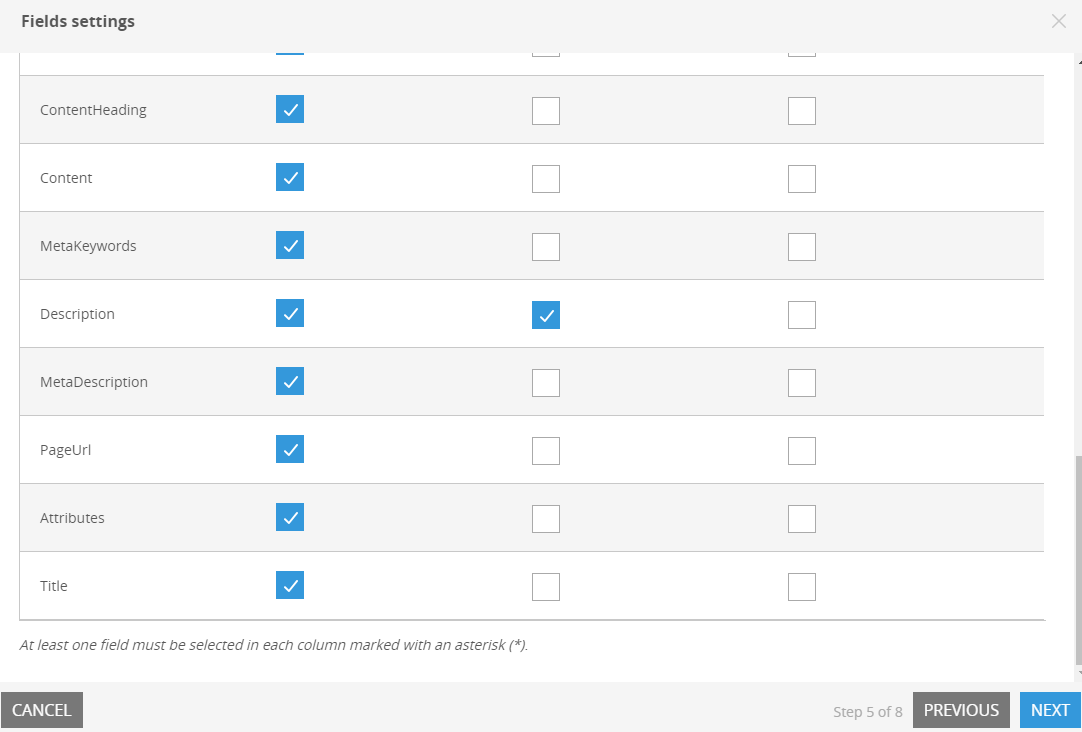Screen dimensions: 1082x732
Task: Disable the second column checkbox for Description
Action: (x=545, y=314)
